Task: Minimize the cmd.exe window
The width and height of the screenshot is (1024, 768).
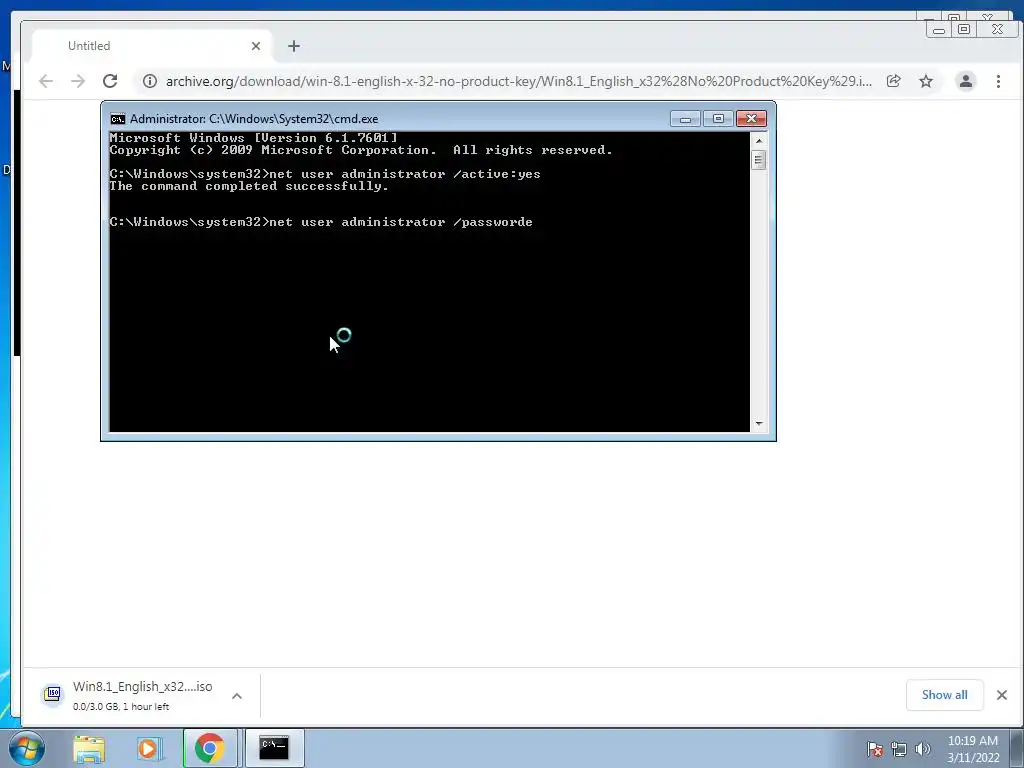Action: [685, 119]
